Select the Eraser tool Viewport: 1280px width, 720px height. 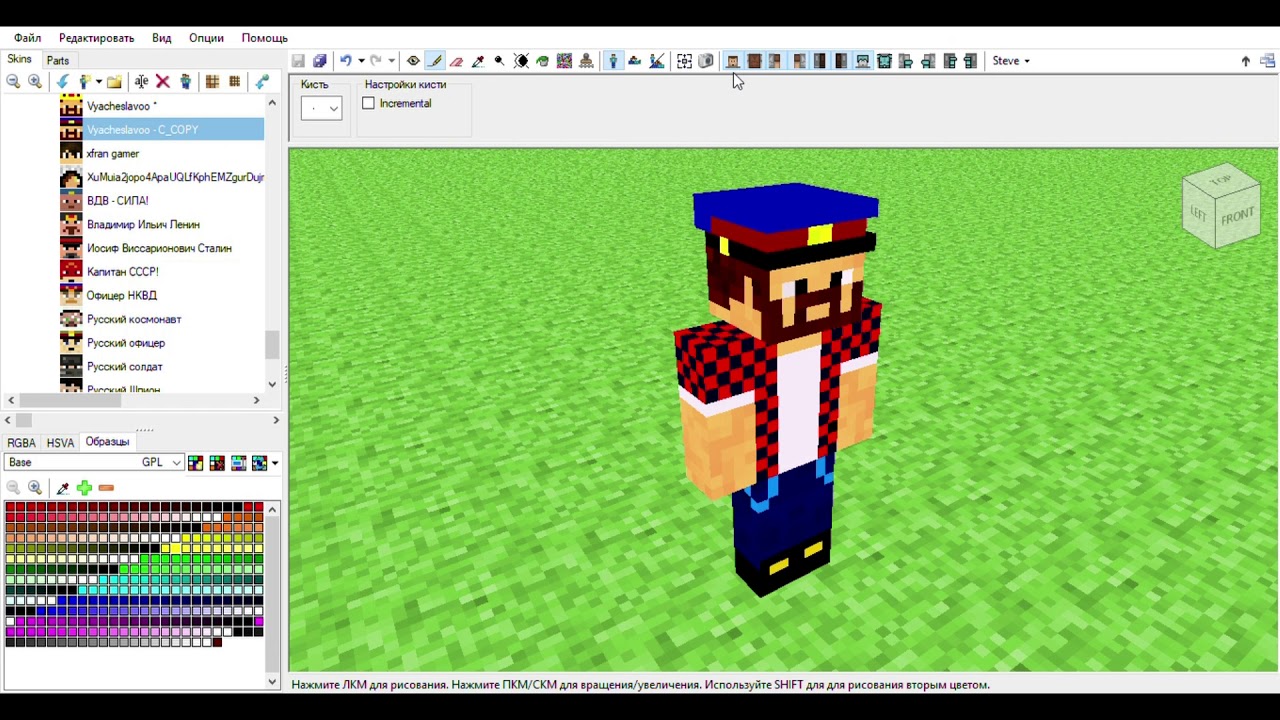(457, 61)
